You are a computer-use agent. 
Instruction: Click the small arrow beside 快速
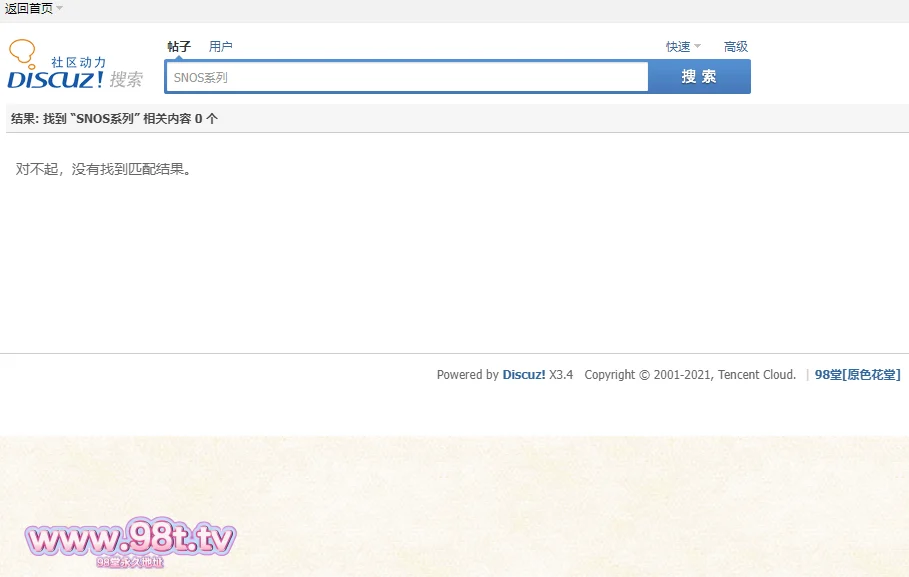point(697,46)
